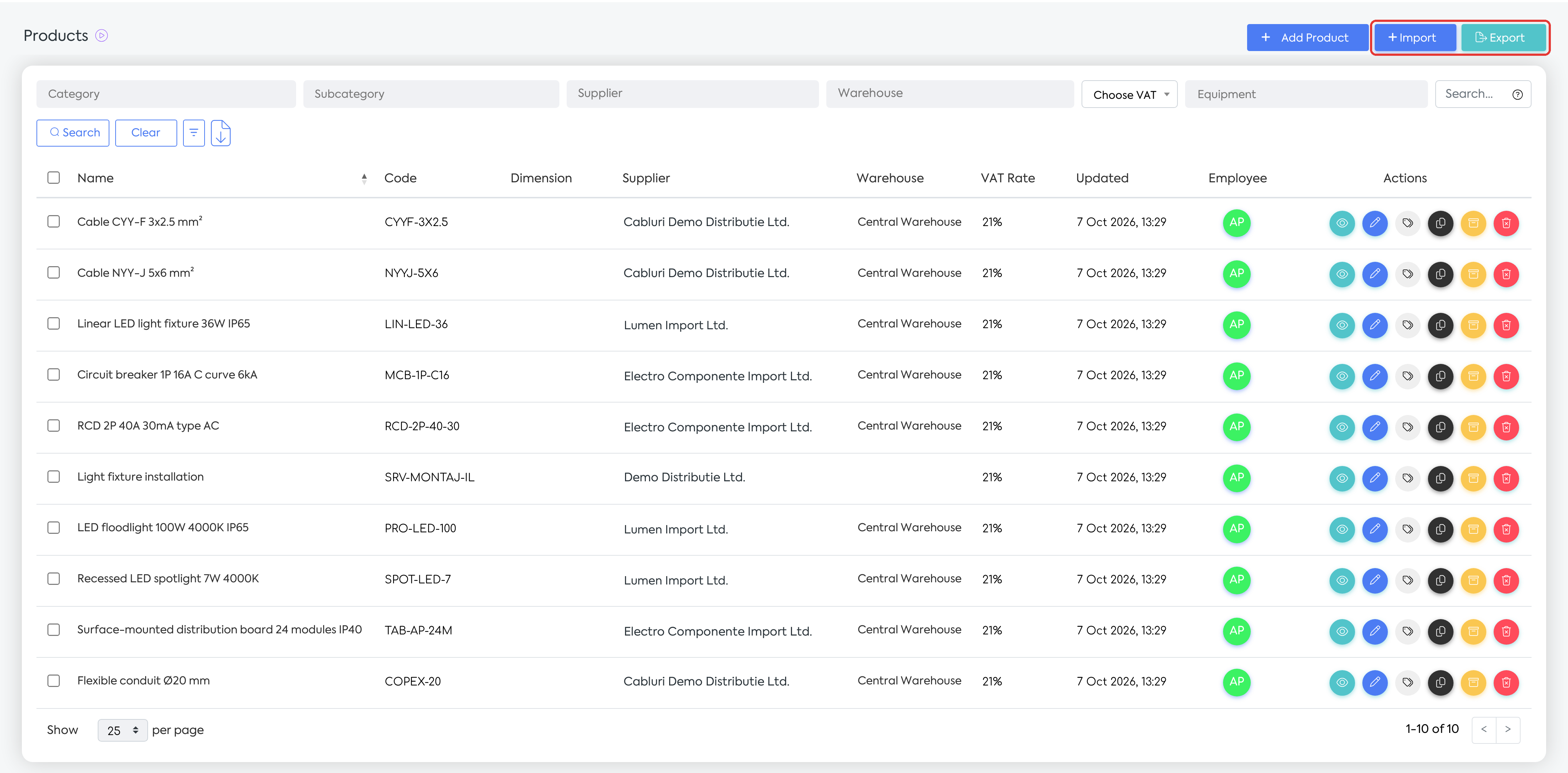Open the Supplier filter dropdown

point(692,94)
